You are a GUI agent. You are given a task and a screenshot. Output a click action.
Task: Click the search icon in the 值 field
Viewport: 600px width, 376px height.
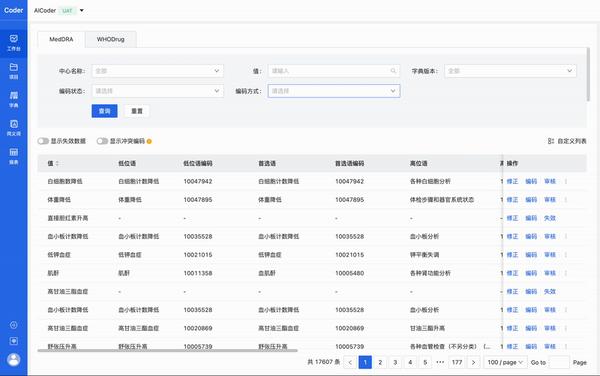[393, 71]
